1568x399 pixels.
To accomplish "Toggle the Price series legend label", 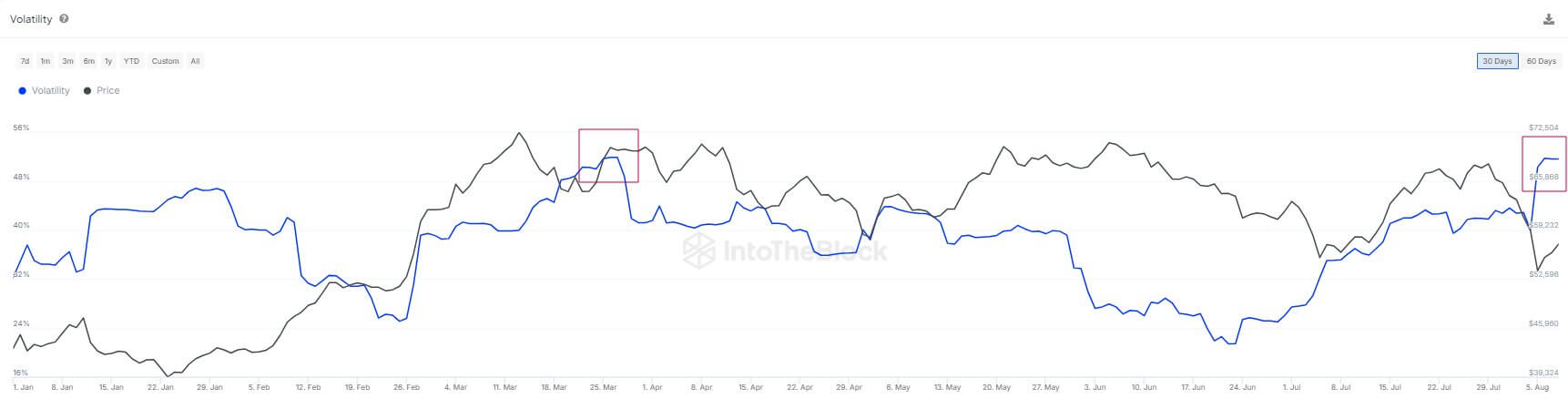I will [x=107, y=91].
